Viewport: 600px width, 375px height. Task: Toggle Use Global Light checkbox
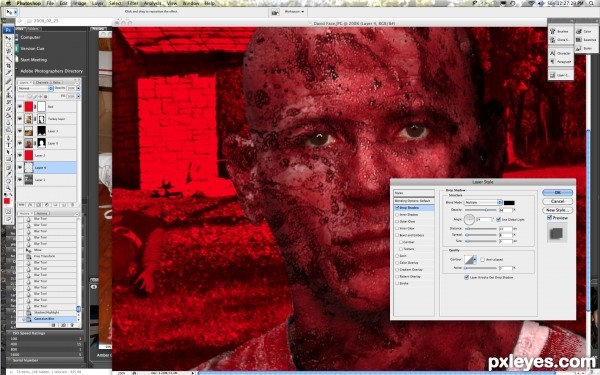(x=498, y=220)
